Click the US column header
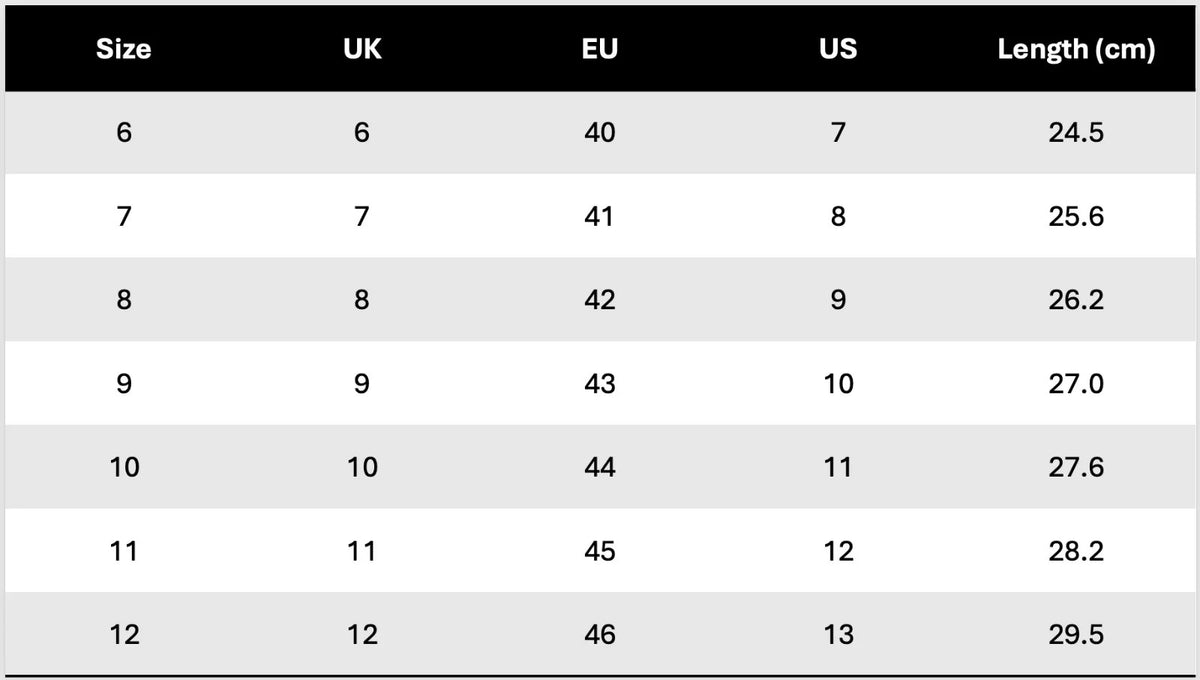 (x=838, y=49)
